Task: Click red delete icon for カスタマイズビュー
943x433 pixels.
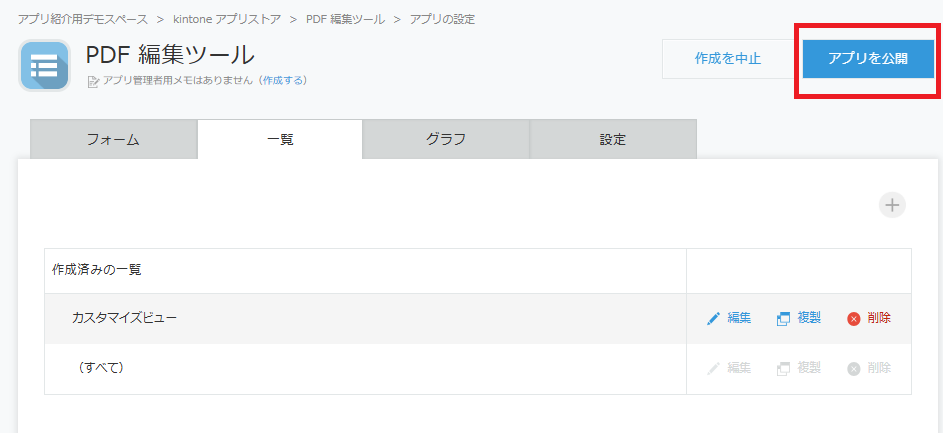Action: click(853, 319)
